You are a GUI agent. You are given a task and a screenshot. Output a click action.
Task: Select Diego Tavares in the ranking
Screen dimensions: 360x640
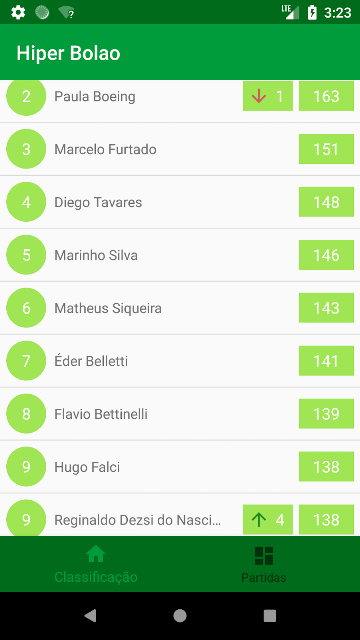[180, 202]
